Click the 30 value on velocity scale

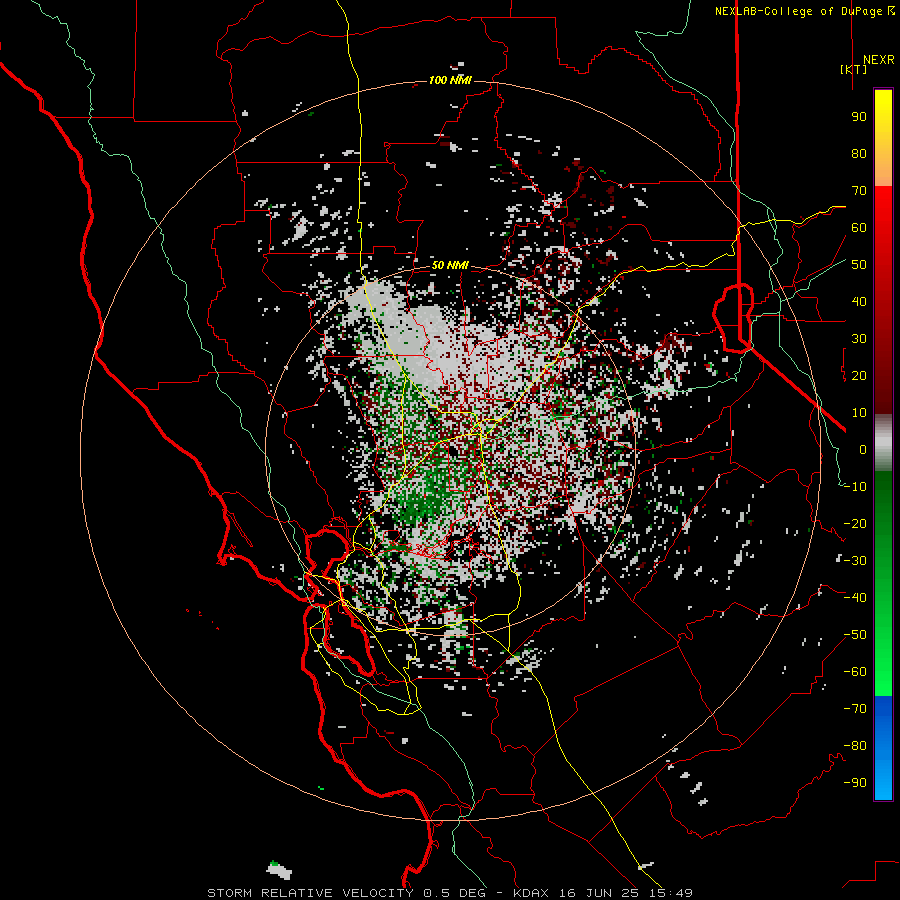tap(859, 339)
